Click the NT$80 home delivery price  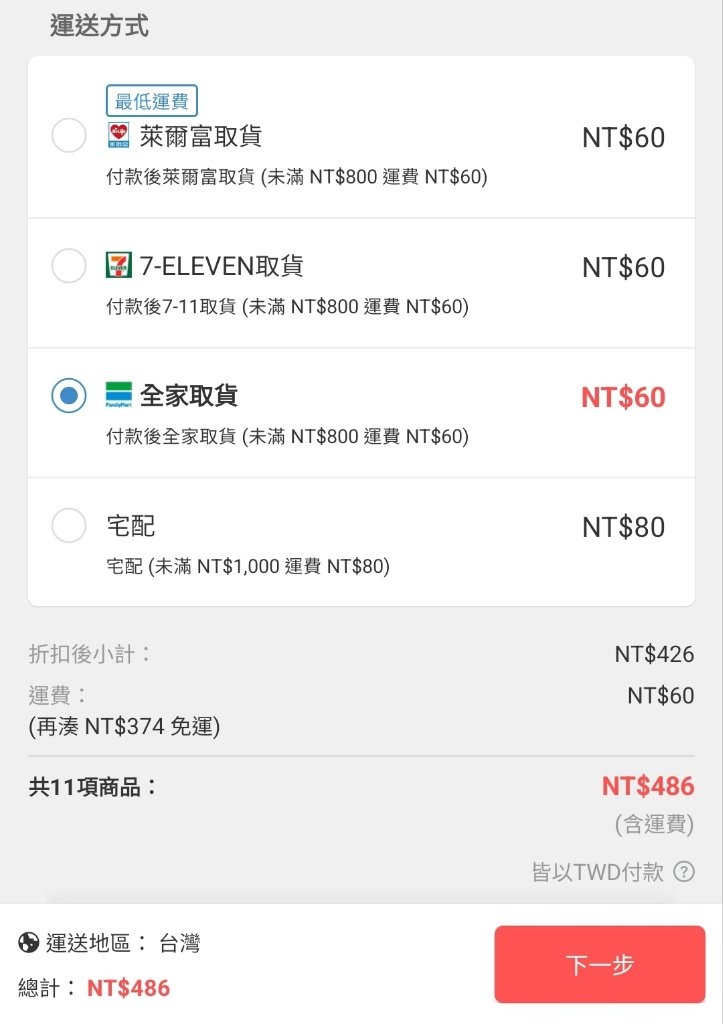[623, 527]
